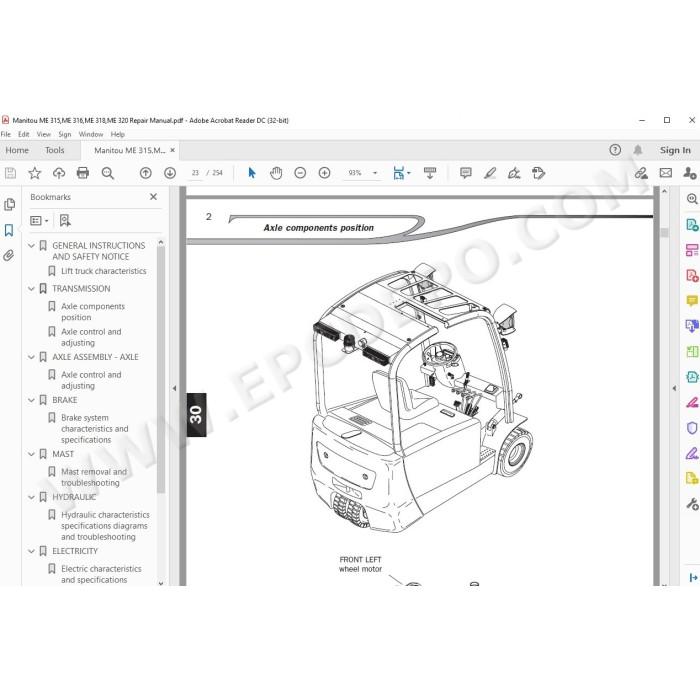Enable scrolling mode icon

tap(430, 173)
